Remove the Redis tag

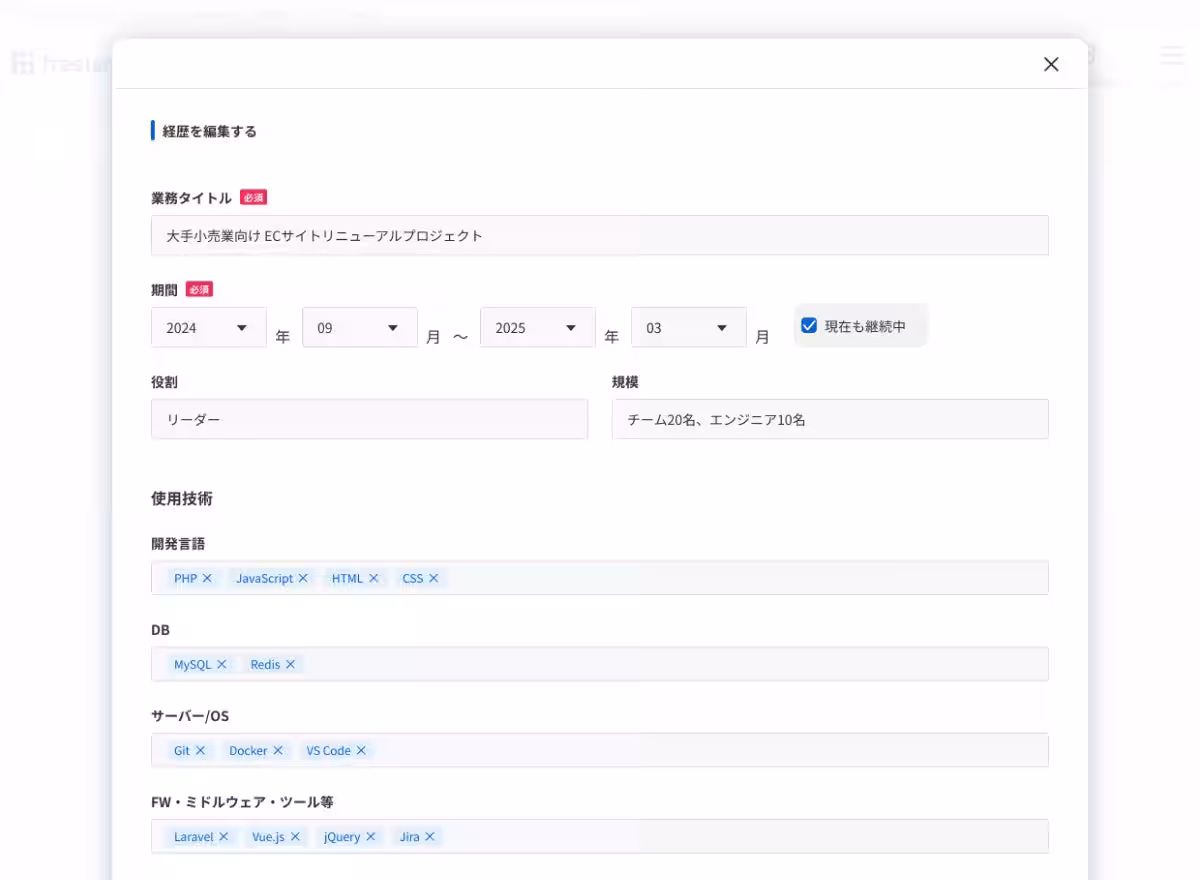(290, 664)
